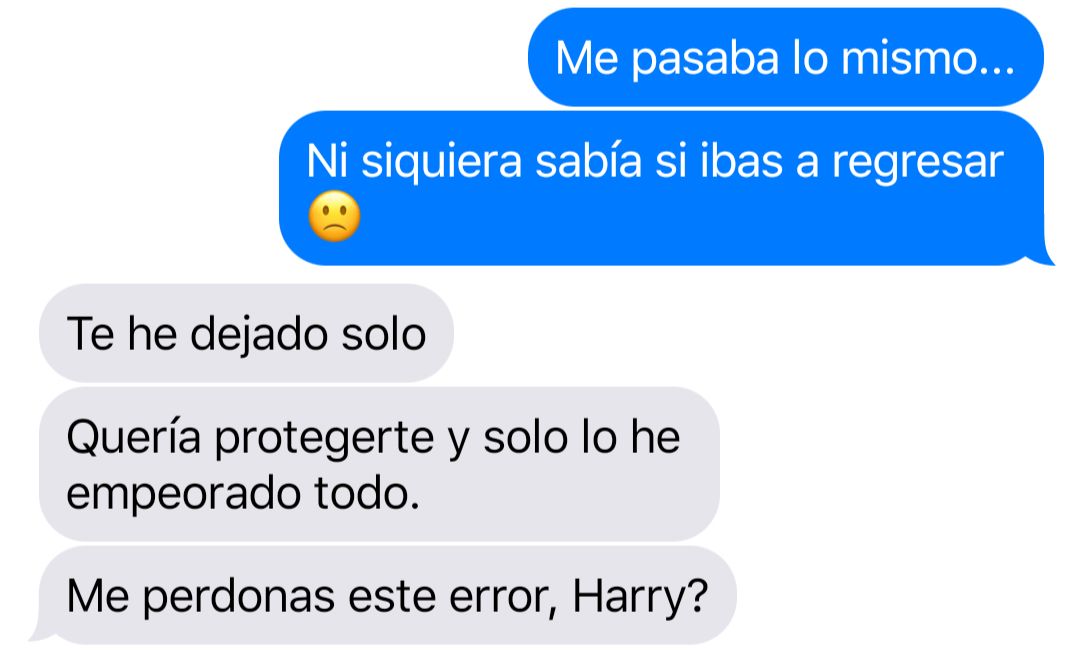
Task: Click the word "siquiera" in the blue message
Action: [442, 162]
